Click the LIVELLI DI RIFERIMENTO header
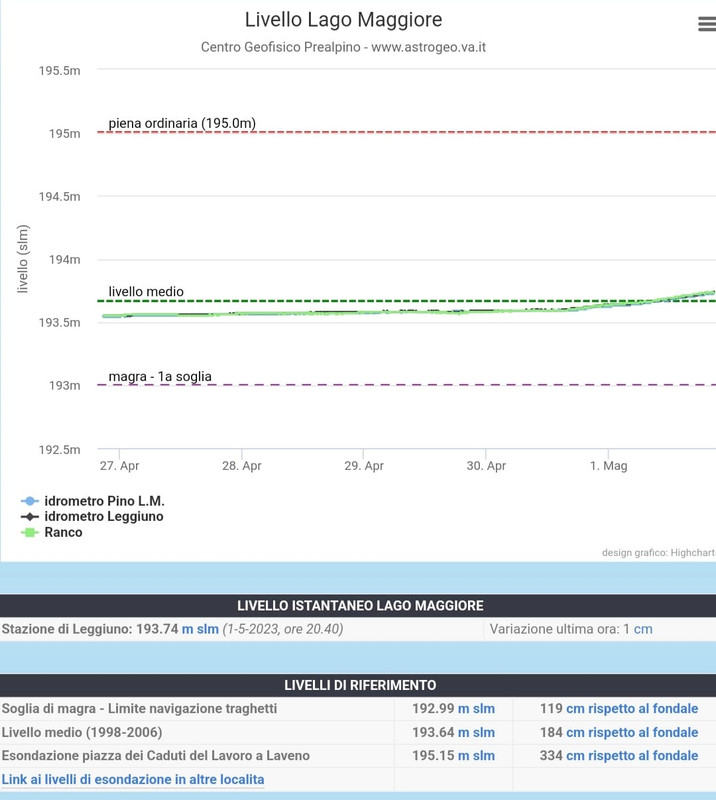The height and width of the screenshot is (800, 716). (x=360, y=685)
